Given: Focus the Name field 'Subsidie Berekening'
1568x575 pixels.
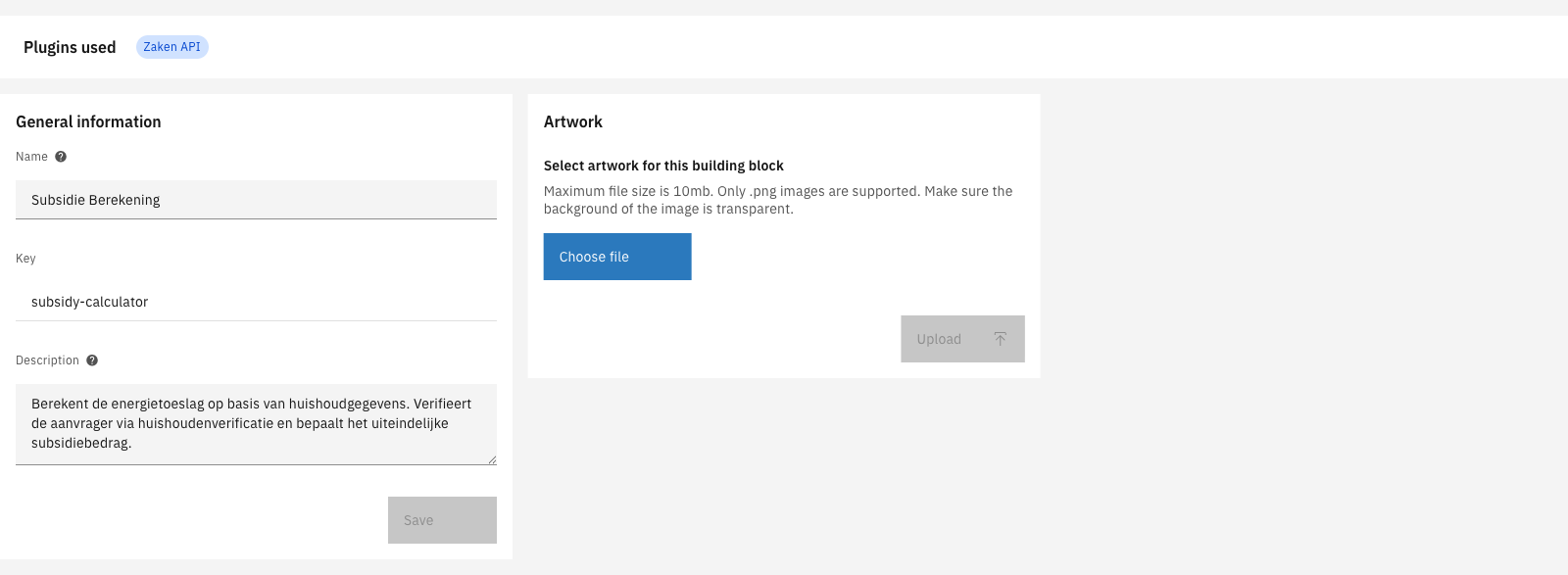Looking at the screenshot, I should coord(256,200).
